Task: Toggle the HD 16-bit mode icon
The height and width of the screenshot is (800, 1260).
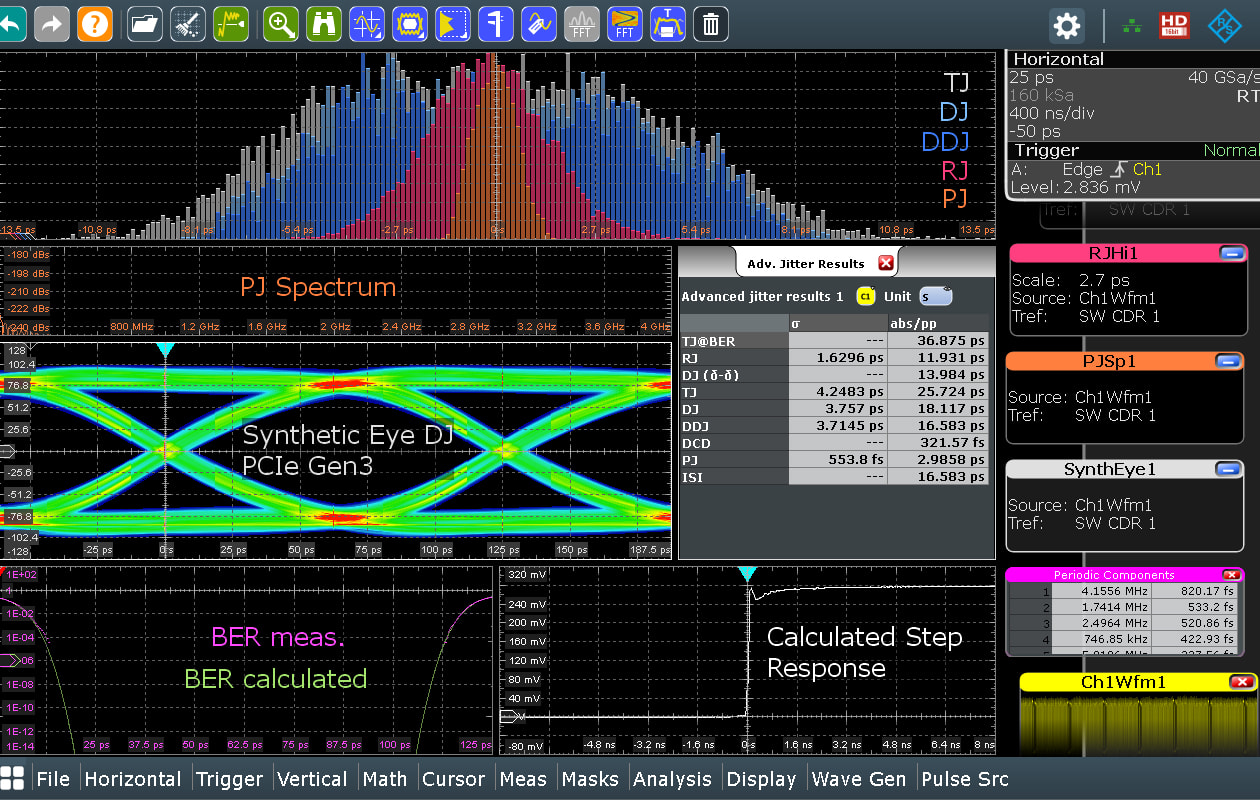Action: click(1174, 25)
